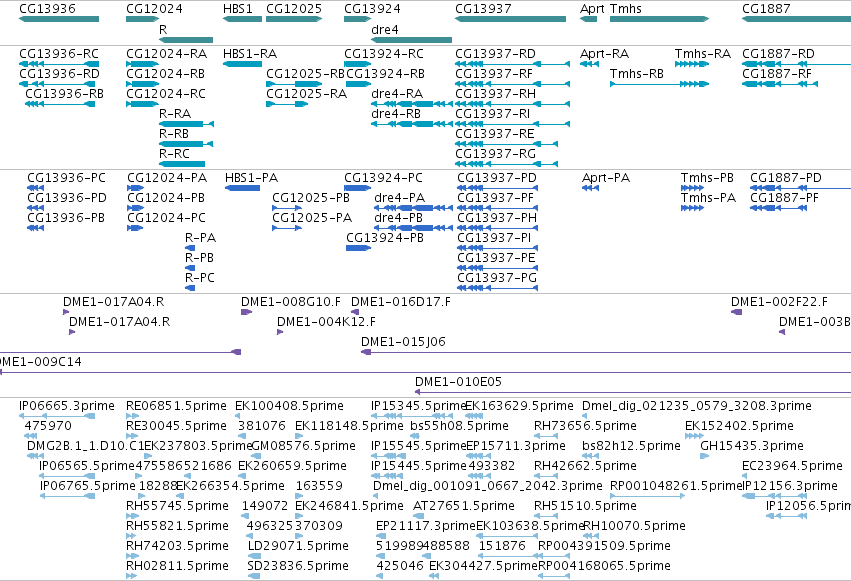Select clone DME1-010E05
Viewport: 851px width, 581px height.
tap(458, 382)
